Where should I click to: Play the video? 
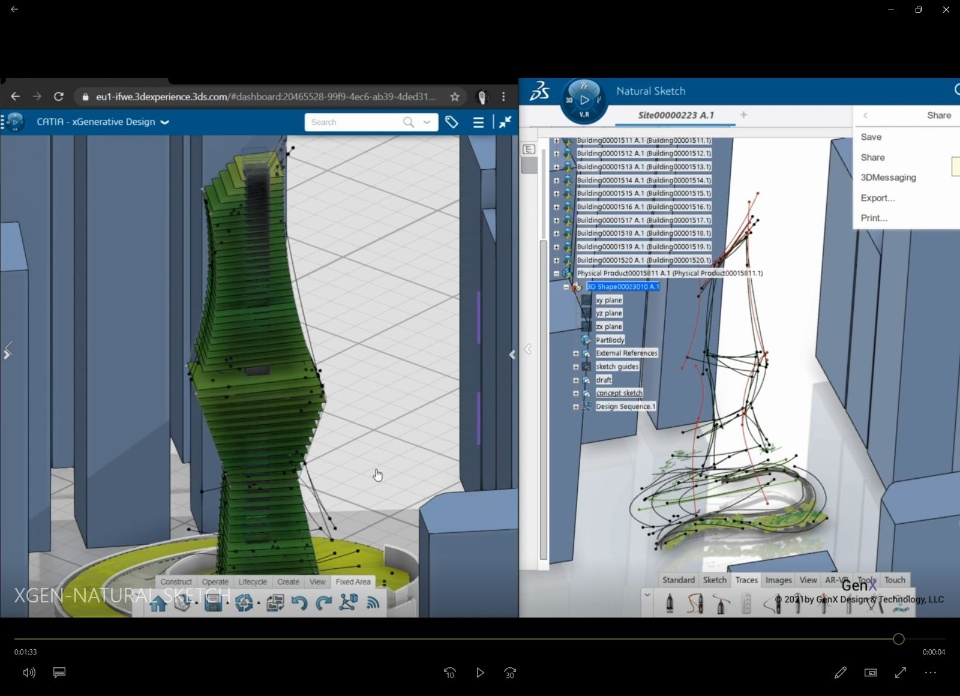(x=480, y=673)
